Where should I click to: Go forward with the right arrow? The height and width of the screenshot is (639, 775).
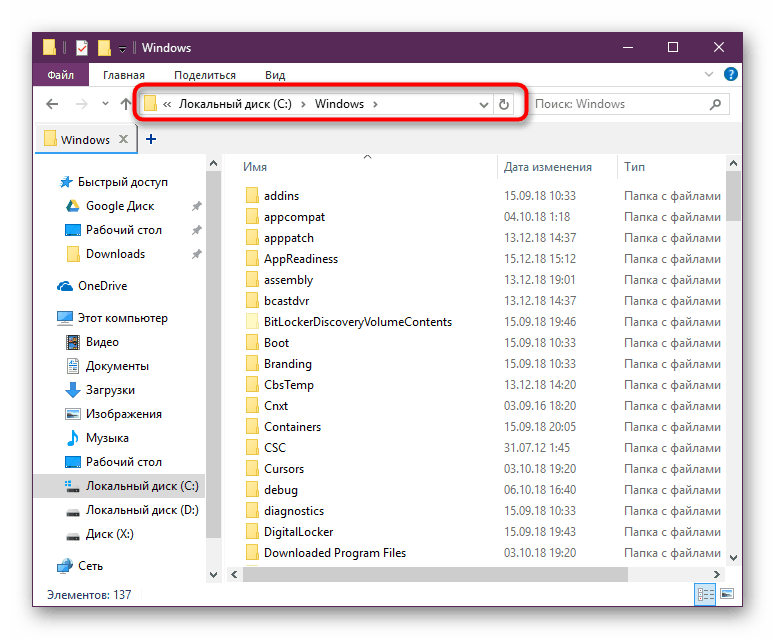82,104
